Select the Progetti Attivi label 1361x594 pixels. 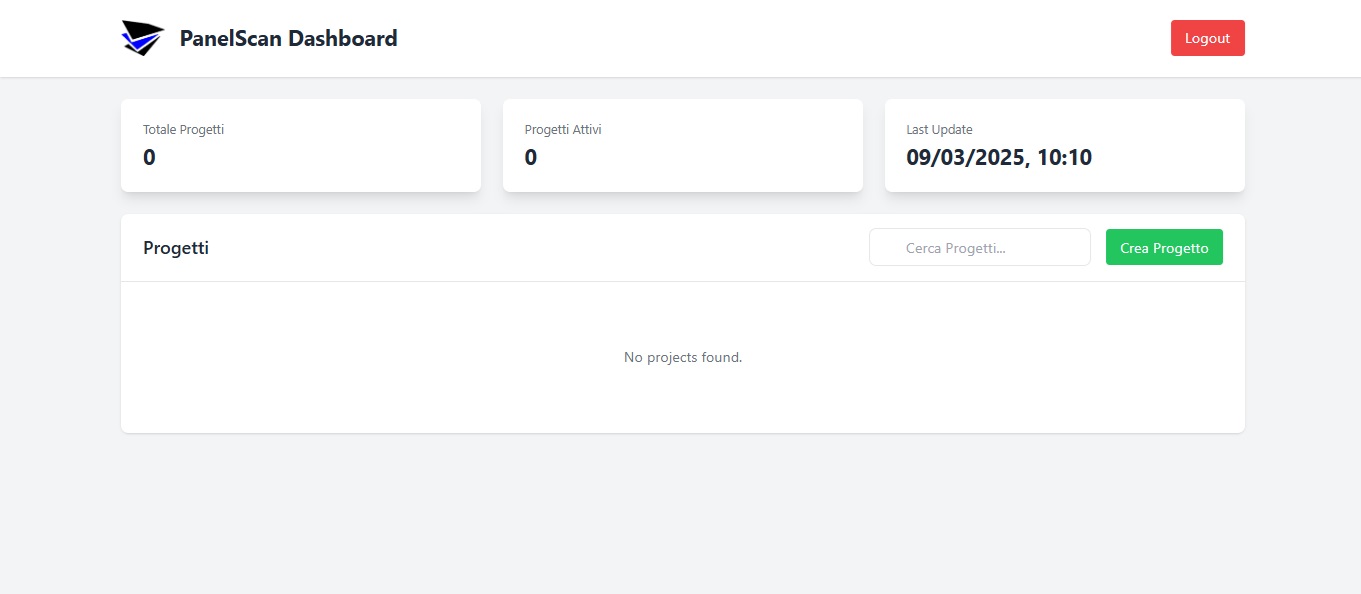coord(563,130)
